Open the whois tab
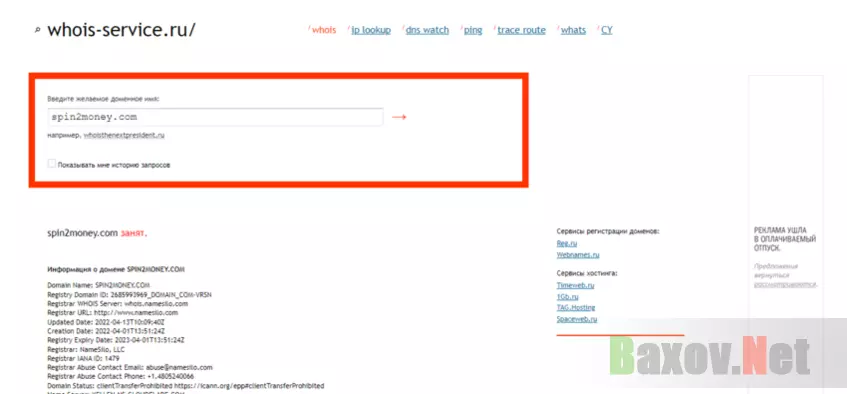The height and width of the screenshot is (394, 847). [324, 30]
